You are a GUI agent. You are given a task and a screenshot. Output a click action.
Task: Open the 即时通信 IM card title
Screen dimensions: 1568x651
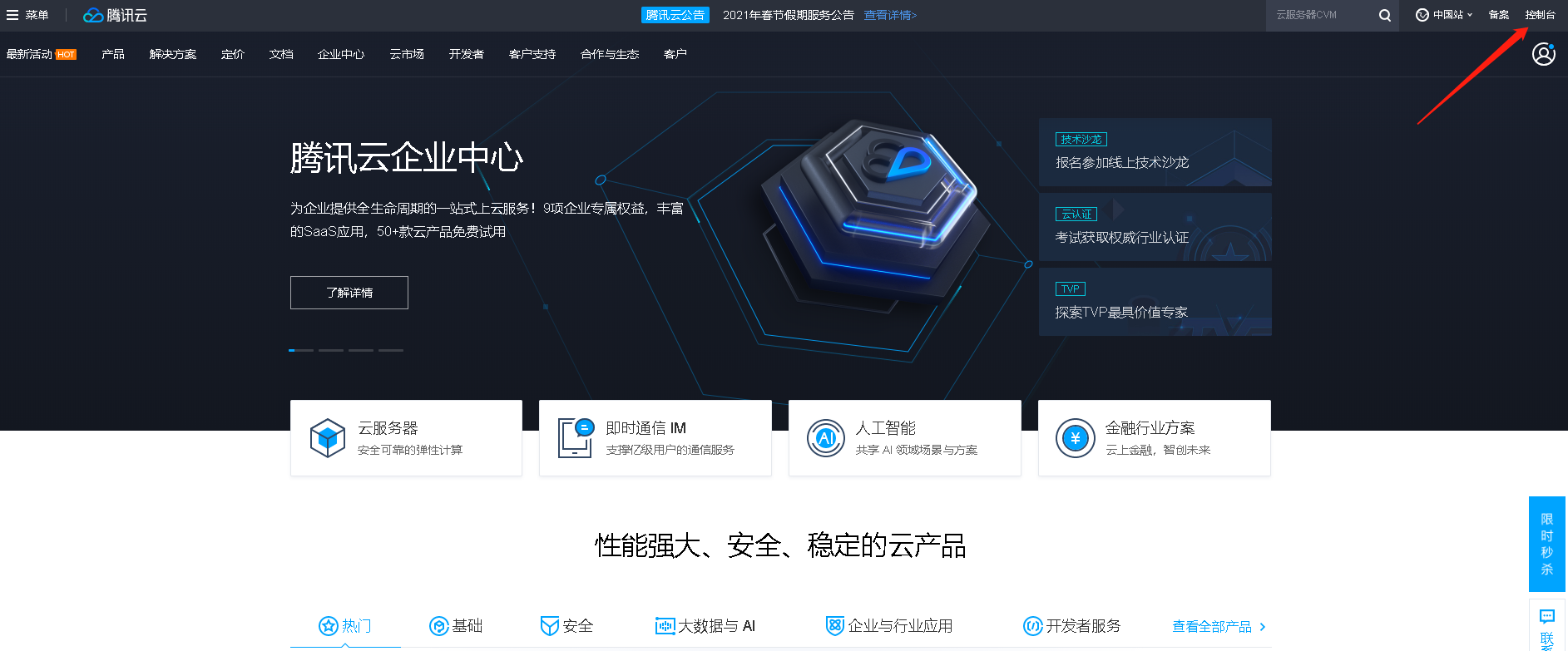[x=646, y=428]
